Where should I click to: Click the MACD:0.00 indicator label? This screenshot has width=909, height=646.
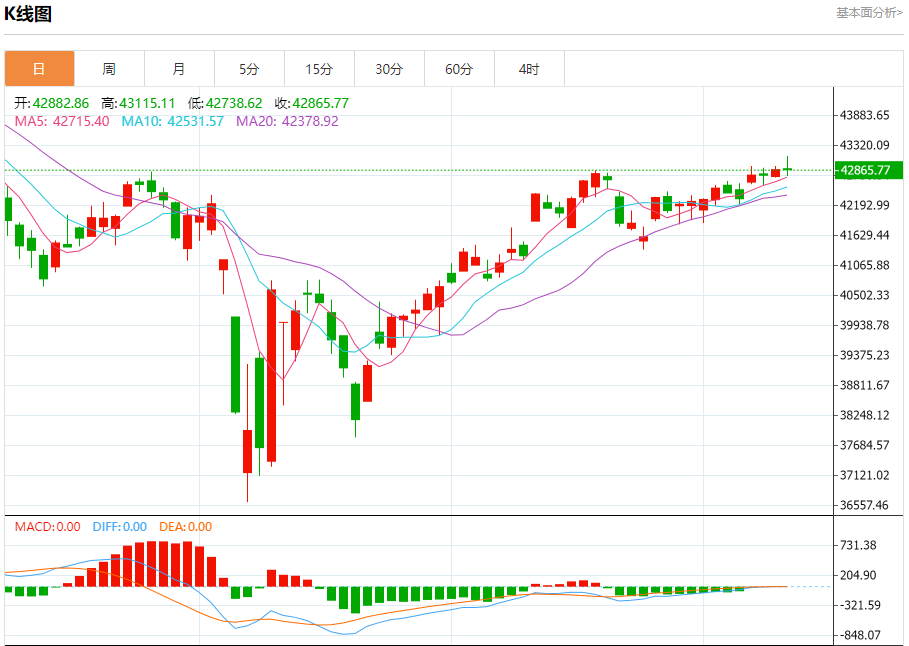click(x=48, y=527)
